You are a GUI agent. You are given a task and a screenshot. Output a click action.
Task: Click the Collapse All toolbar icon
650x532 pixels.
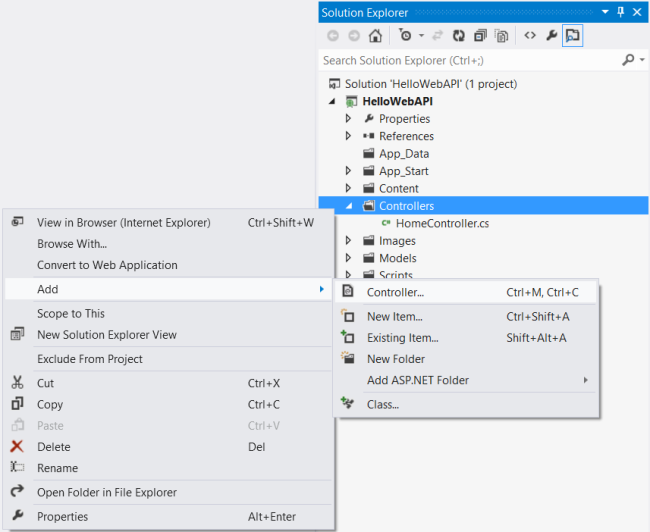point(480,36)
